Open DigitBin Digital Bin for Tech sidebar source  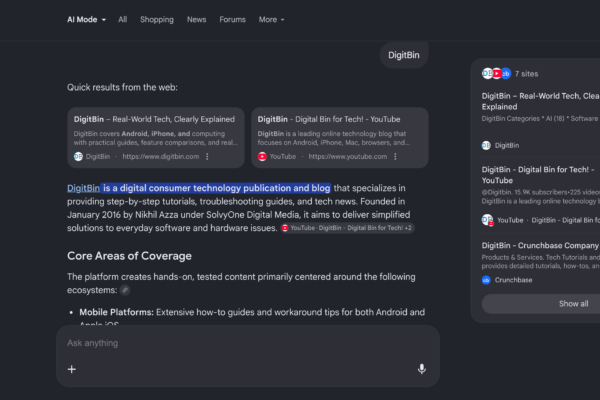(x=538, y=175)
